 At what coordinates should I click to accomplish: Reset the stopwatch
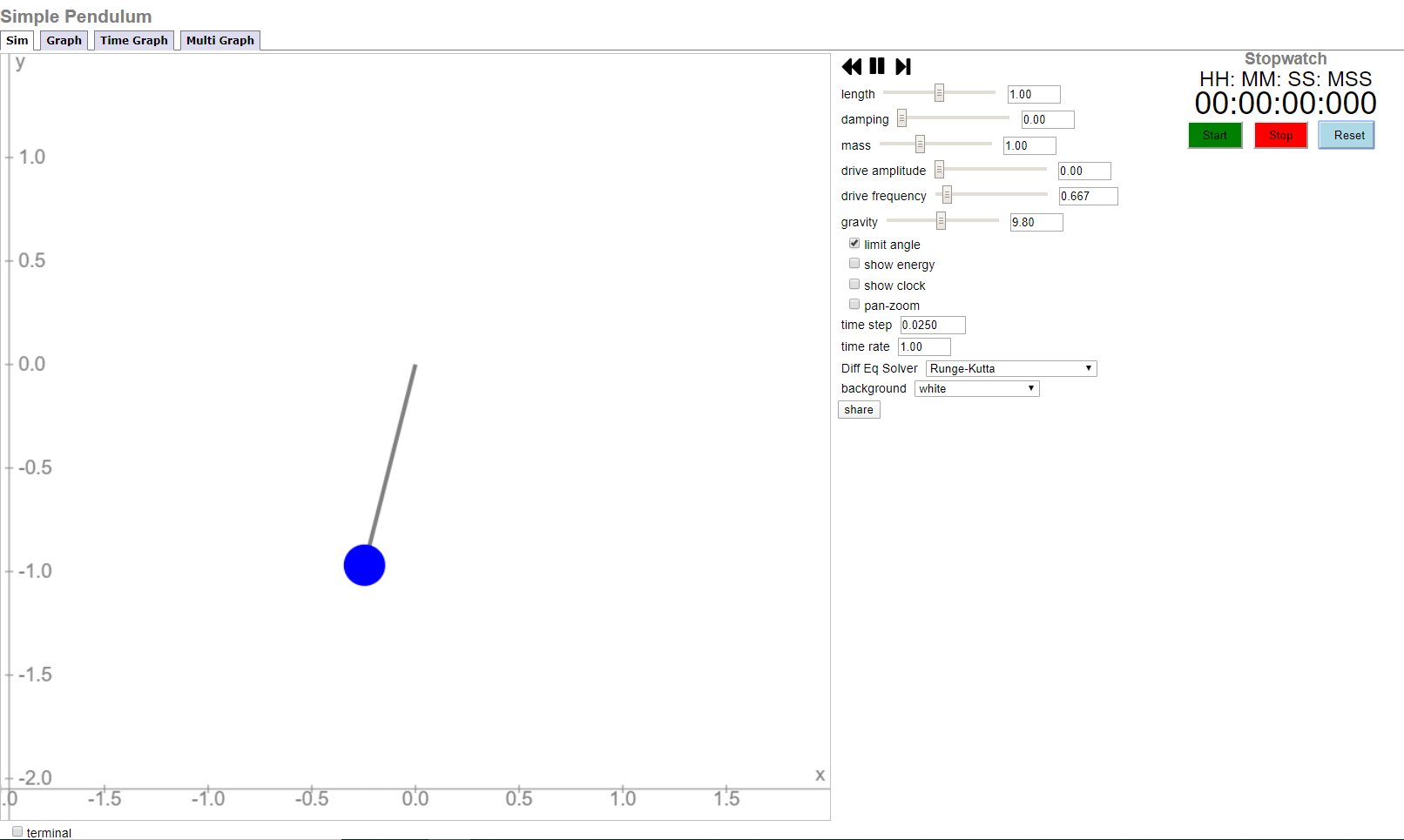pos(1347,135)
